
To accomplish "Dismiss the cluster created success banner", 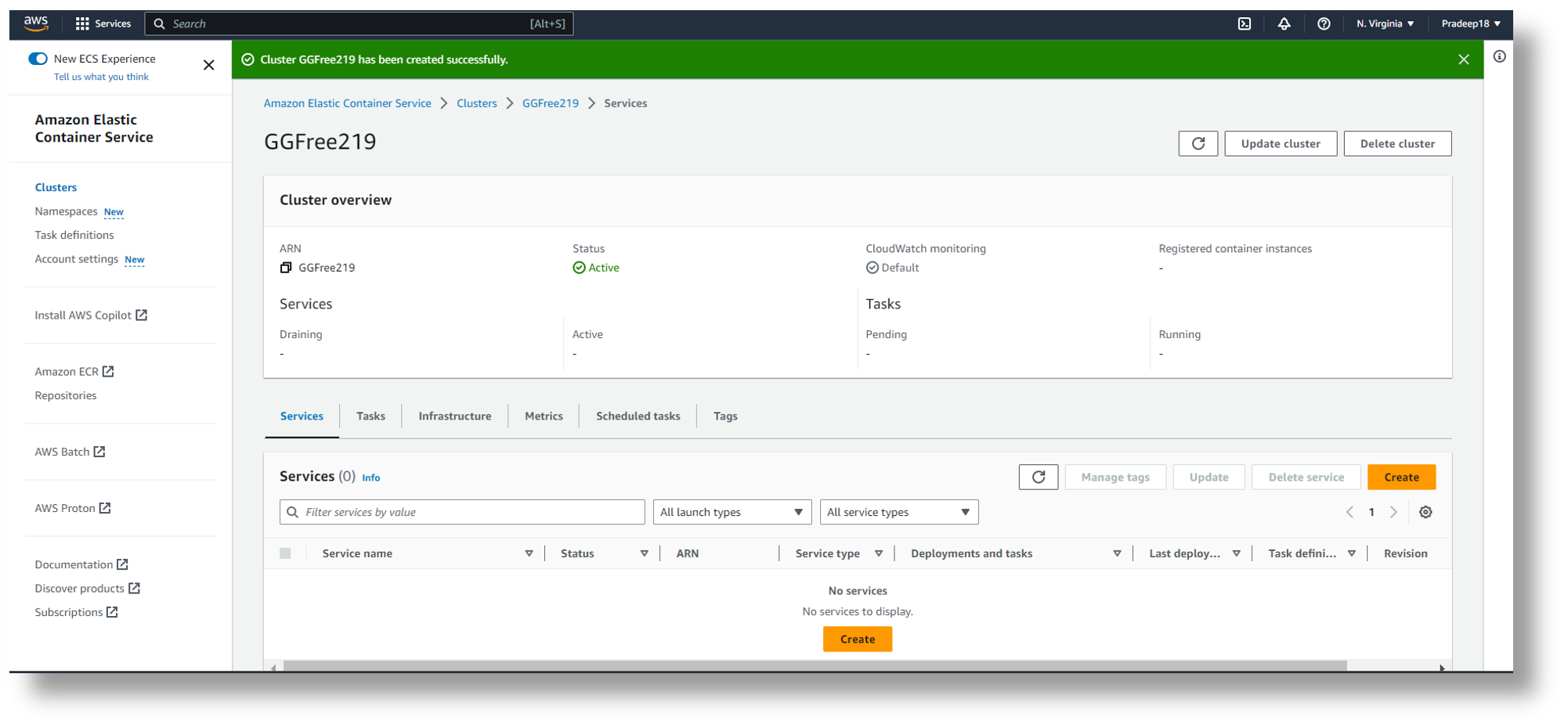I will pos(1463,59).
